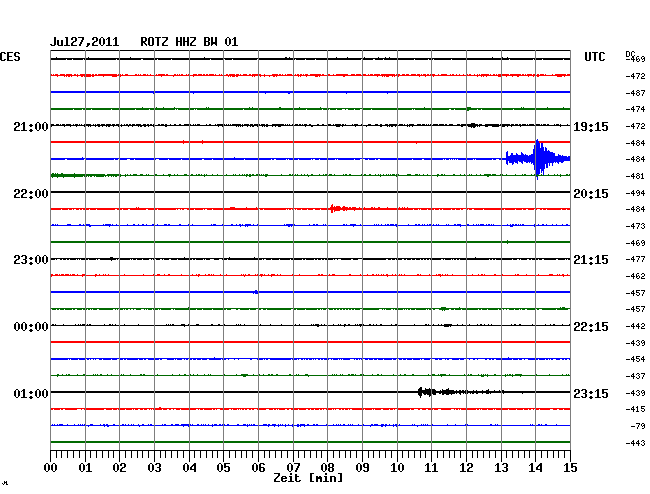Screen dimensions: 650x494
Task: Click the 05 minute axis label
Action: pyautogui.click(x=223, y=468)
